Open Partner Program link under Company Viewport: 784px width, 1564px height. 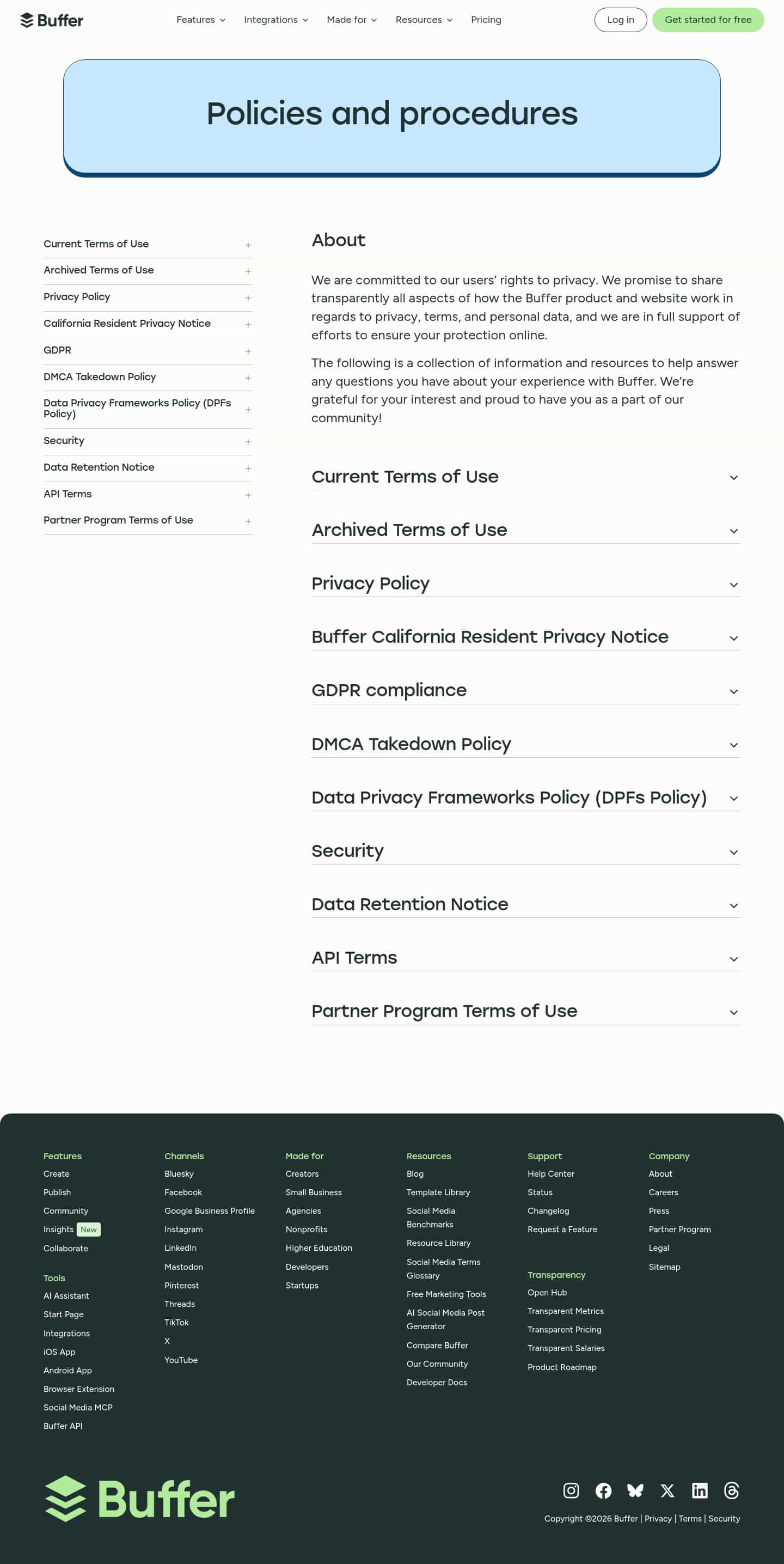pyautogui.click(x=679, y=1230)
